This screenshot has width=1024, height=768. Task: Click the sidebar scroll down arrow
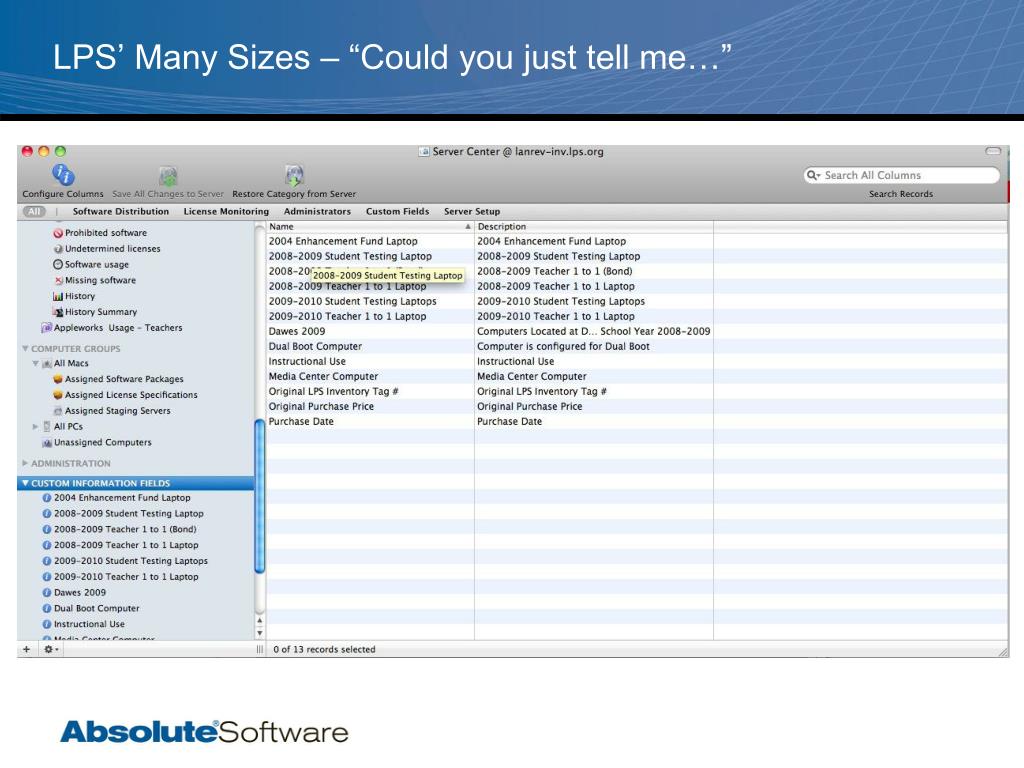(x=260, y=633)
